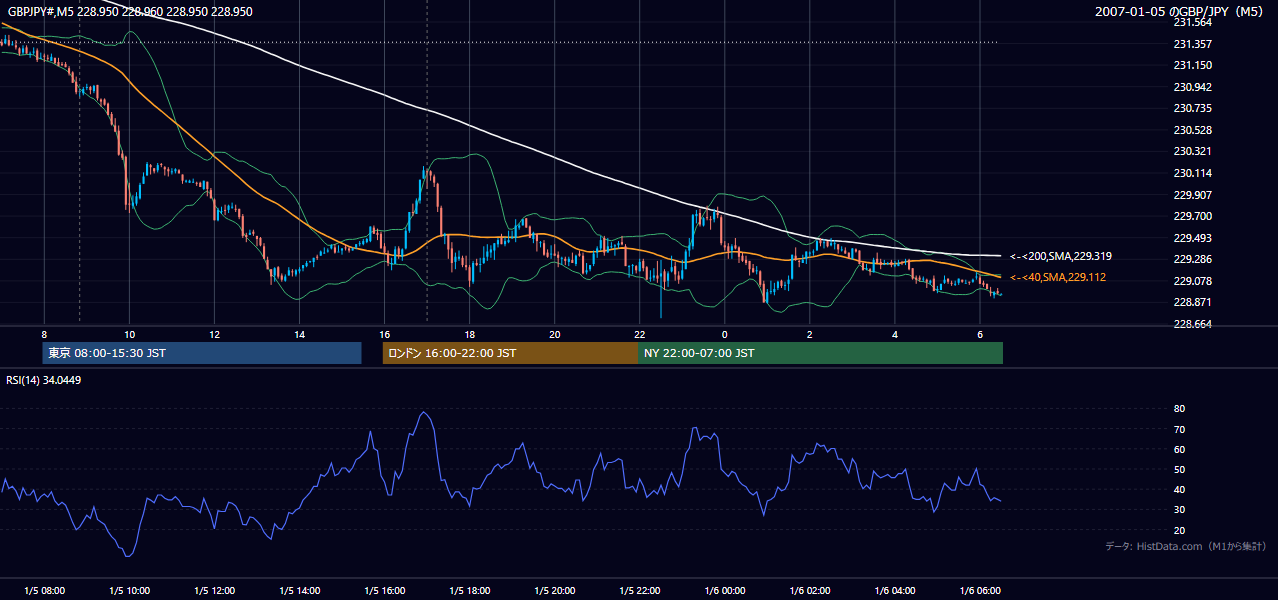Viewport: 1278px width, 600px height.
Task: Click price level 231.357 on the axis
Action: coord(1192,44)
